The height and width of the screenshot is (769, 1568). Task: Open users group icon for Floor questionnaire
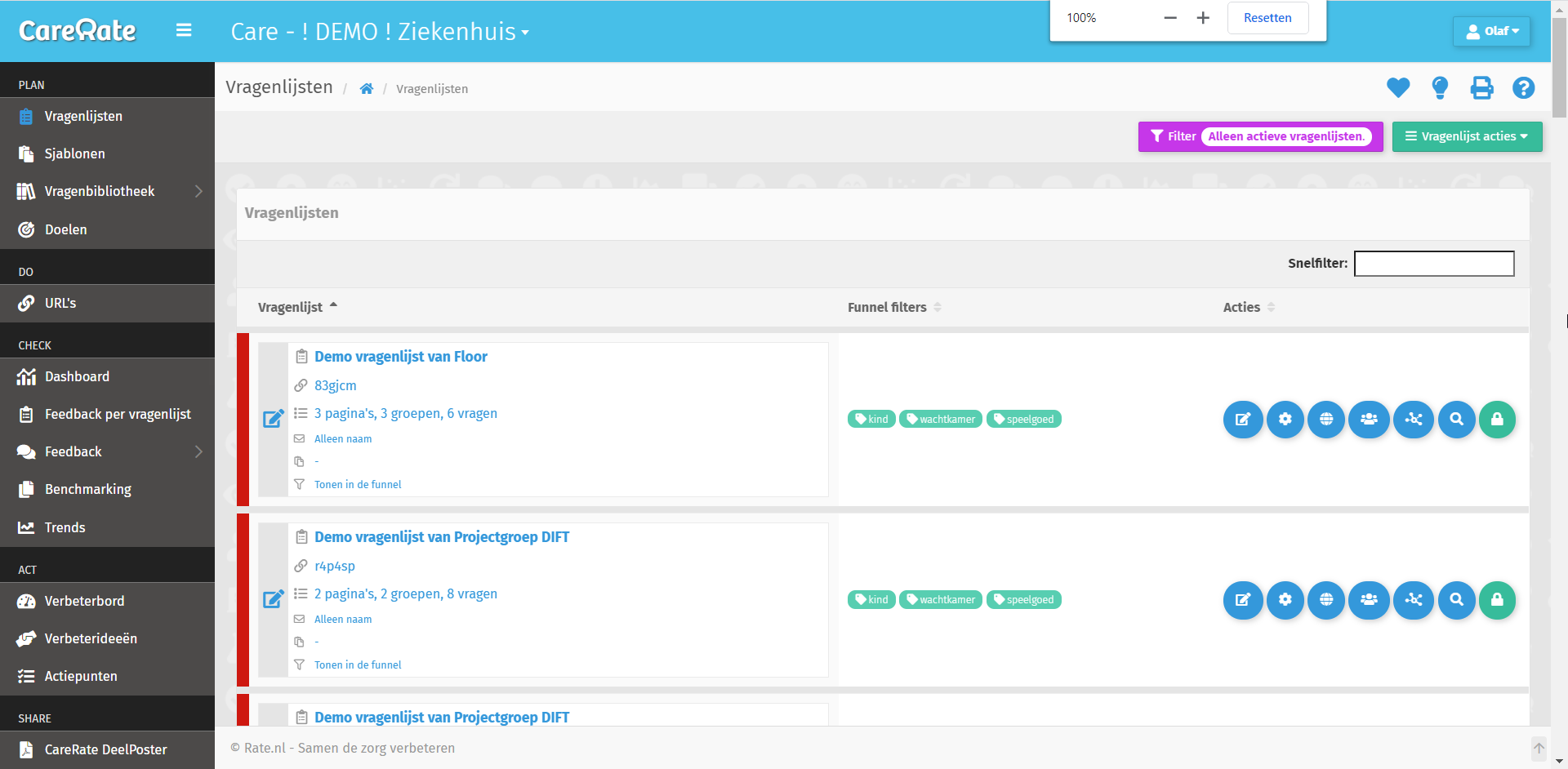(1369, 420)
